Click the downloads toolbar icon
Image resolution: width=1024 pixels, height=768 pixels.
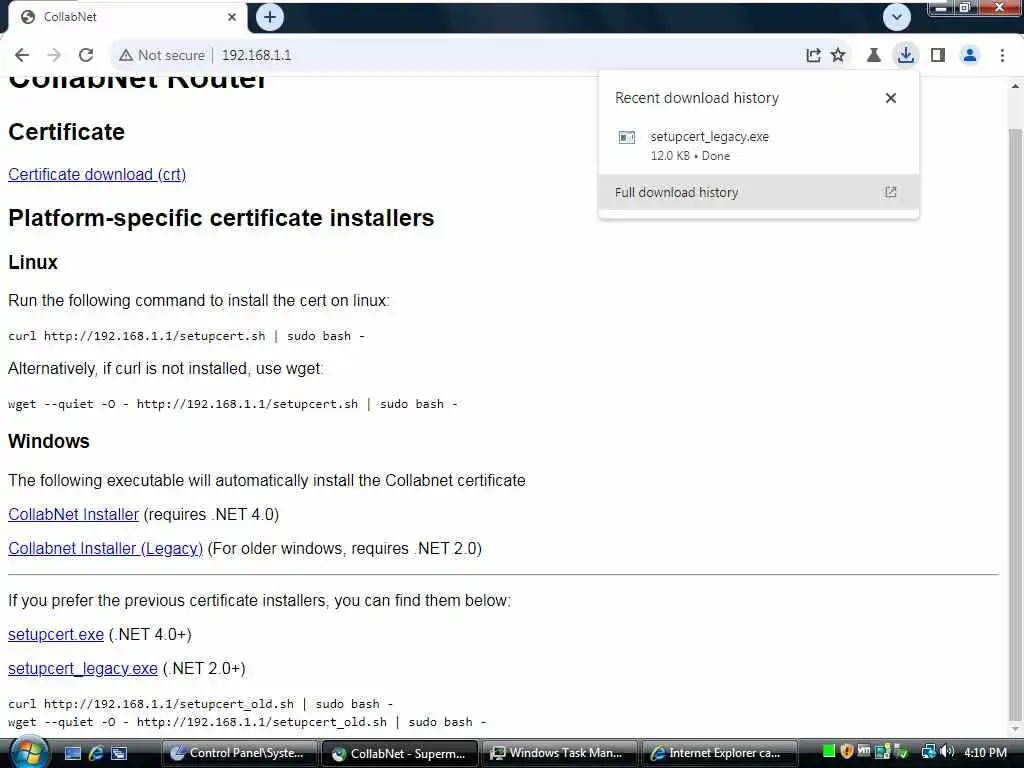coord(906,55)
